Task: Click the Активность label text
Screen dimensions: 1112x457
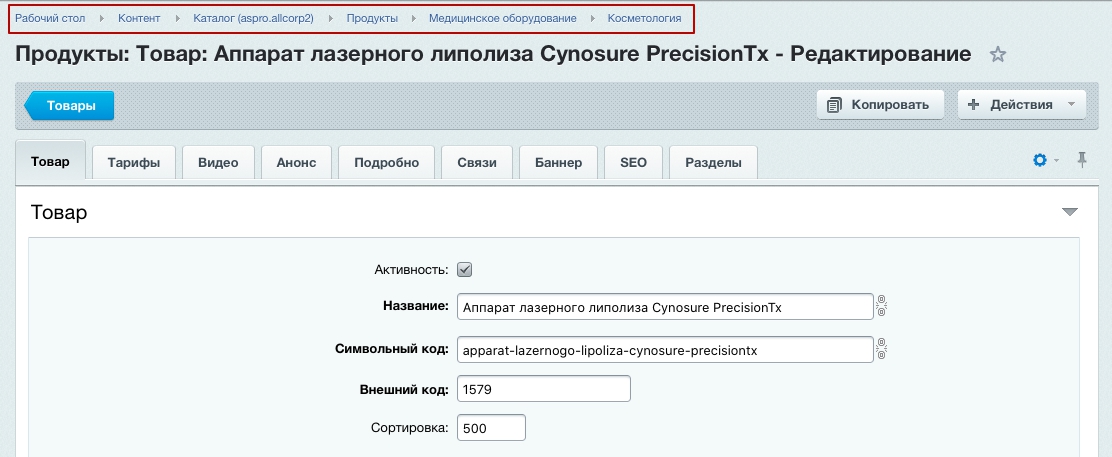Action: pos(411,270)
